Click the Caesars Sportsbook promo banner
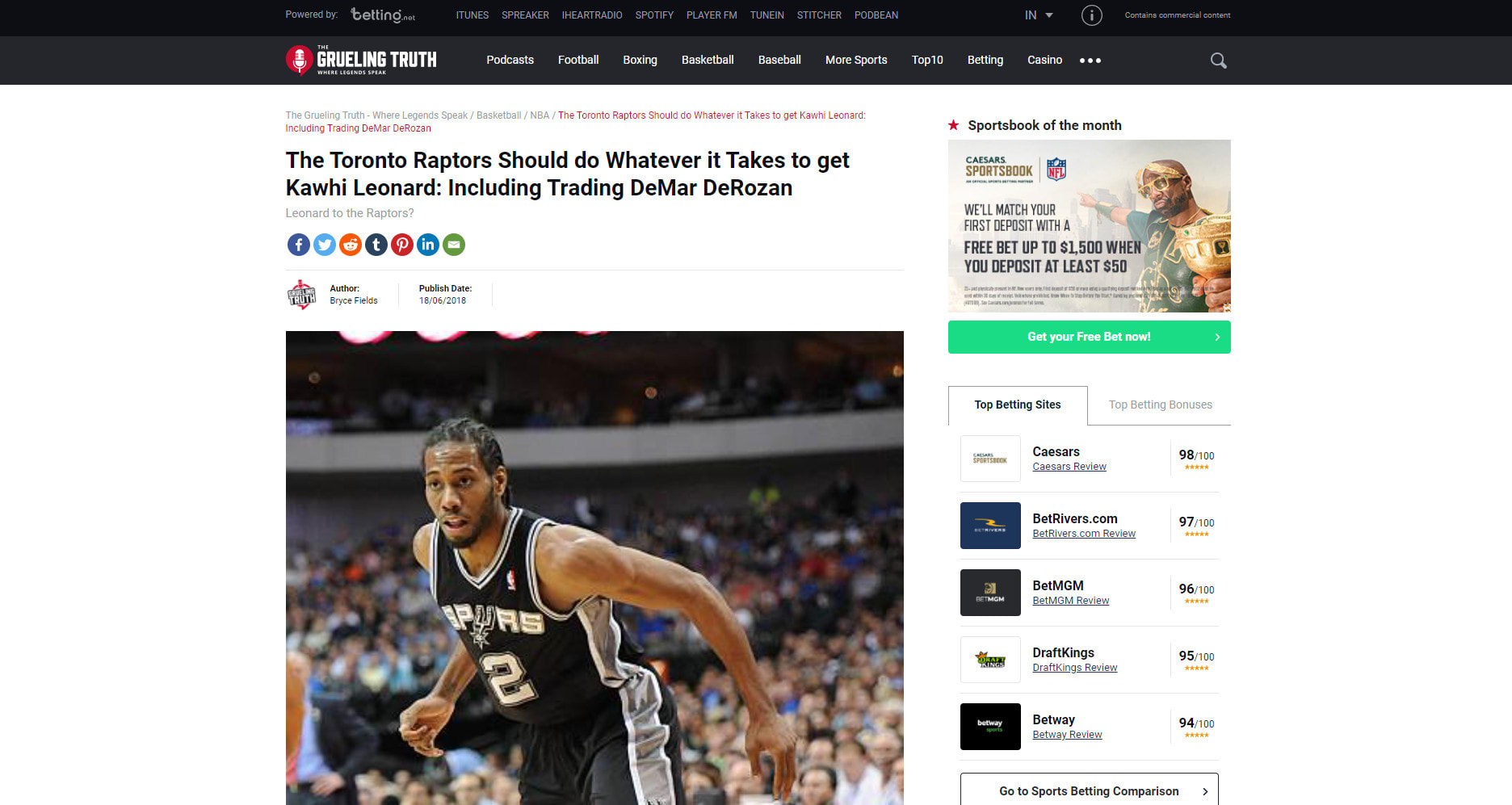 coord(1089,226)
